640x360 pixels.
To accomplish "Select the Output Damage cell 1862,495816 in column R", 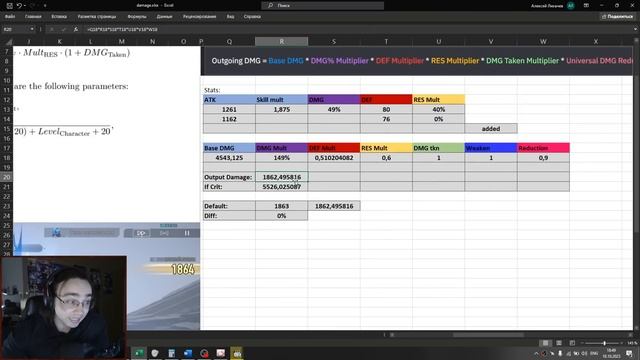I will pyautogui.click(x=282, y=177).
